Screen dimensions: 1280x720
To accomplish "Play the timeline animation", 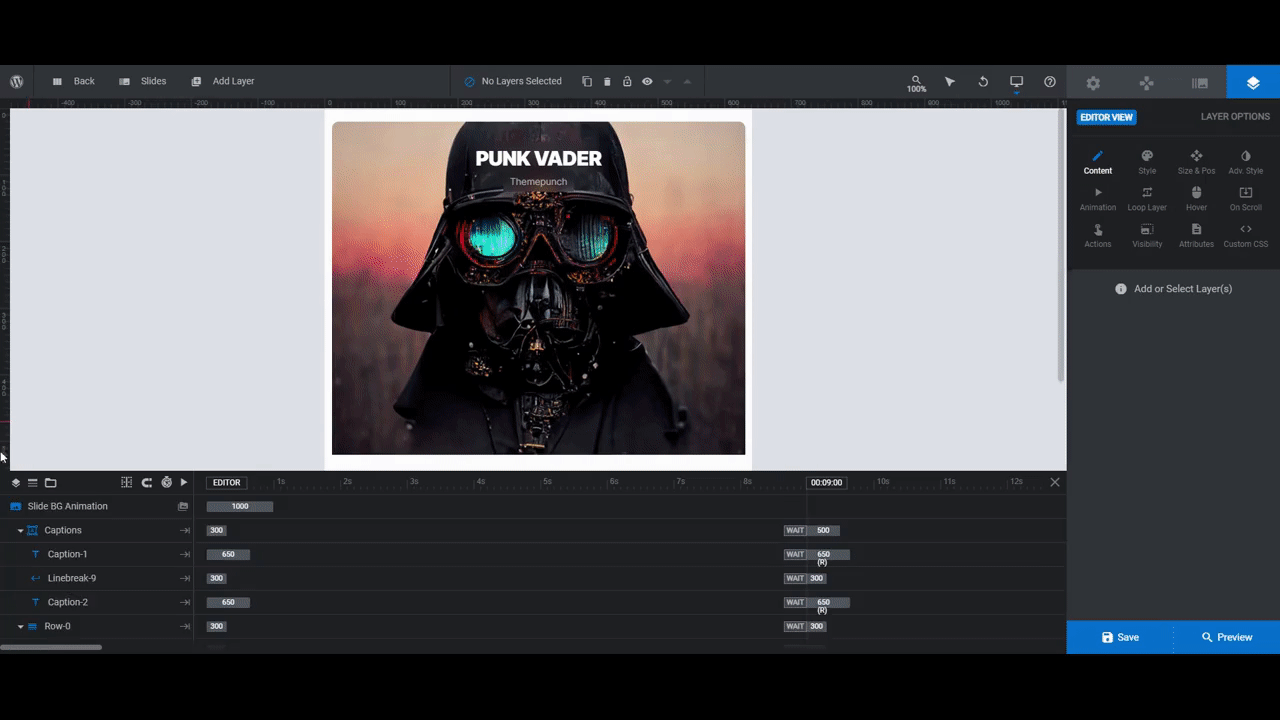I will [x=184, y=482].
